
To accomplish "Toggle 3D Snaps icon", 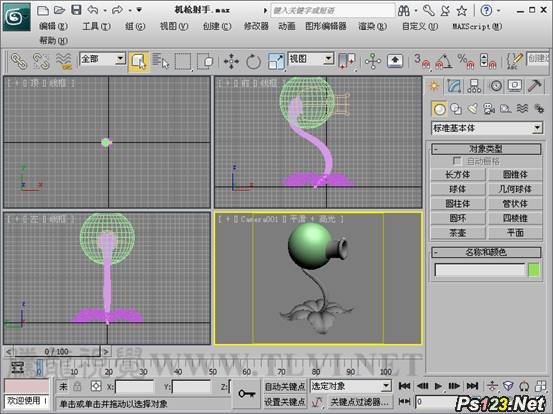I will (422, 61).
